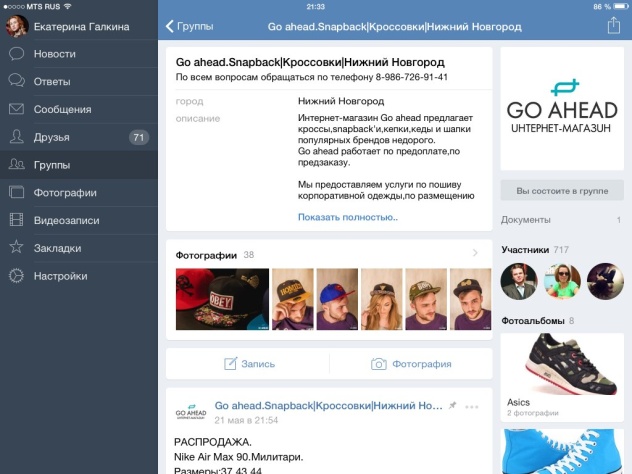
Task: Open the camo cap photo thumbnail
Action: tap(426, 299)
